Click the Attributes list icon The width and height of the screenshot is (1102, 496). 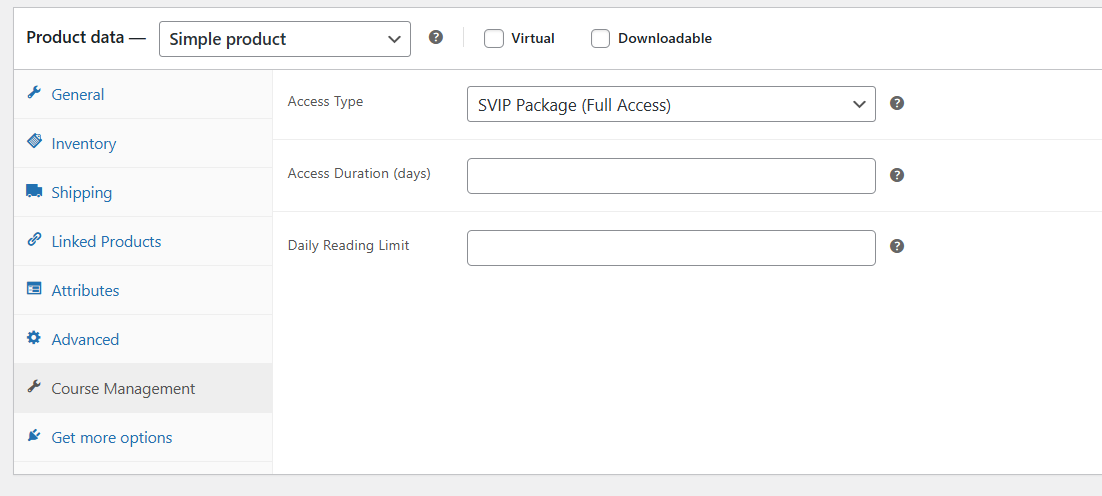(x=34, y=289)
